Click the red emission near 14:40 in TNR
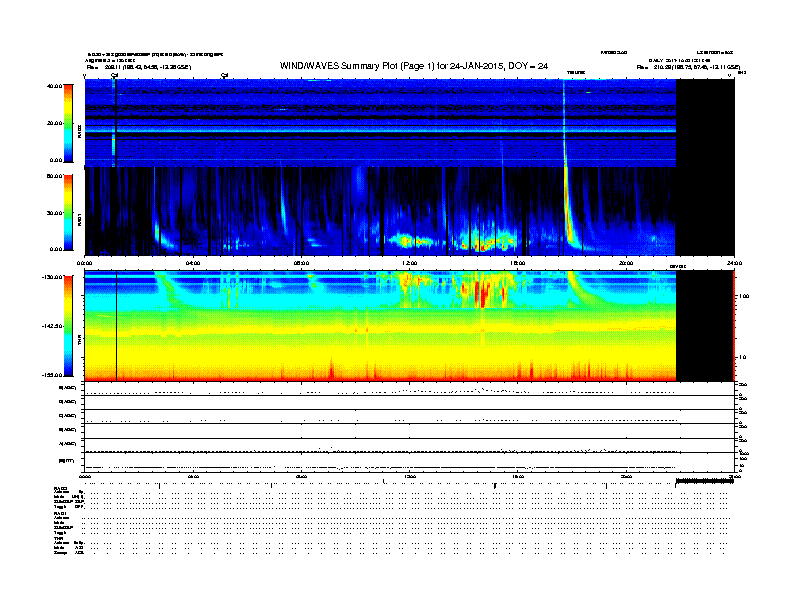 [x=482, y=293]
